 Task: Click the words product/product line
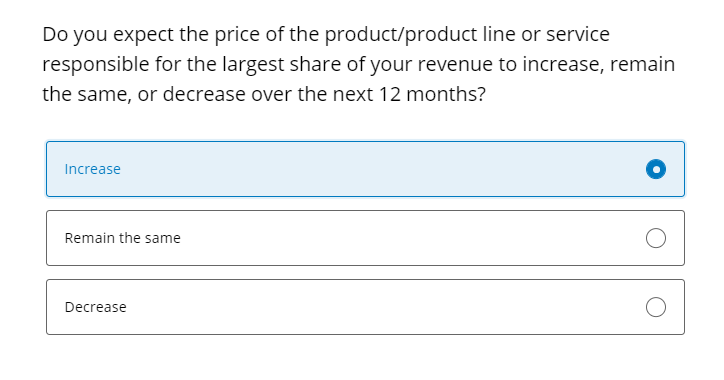click(x=401, y=35)
